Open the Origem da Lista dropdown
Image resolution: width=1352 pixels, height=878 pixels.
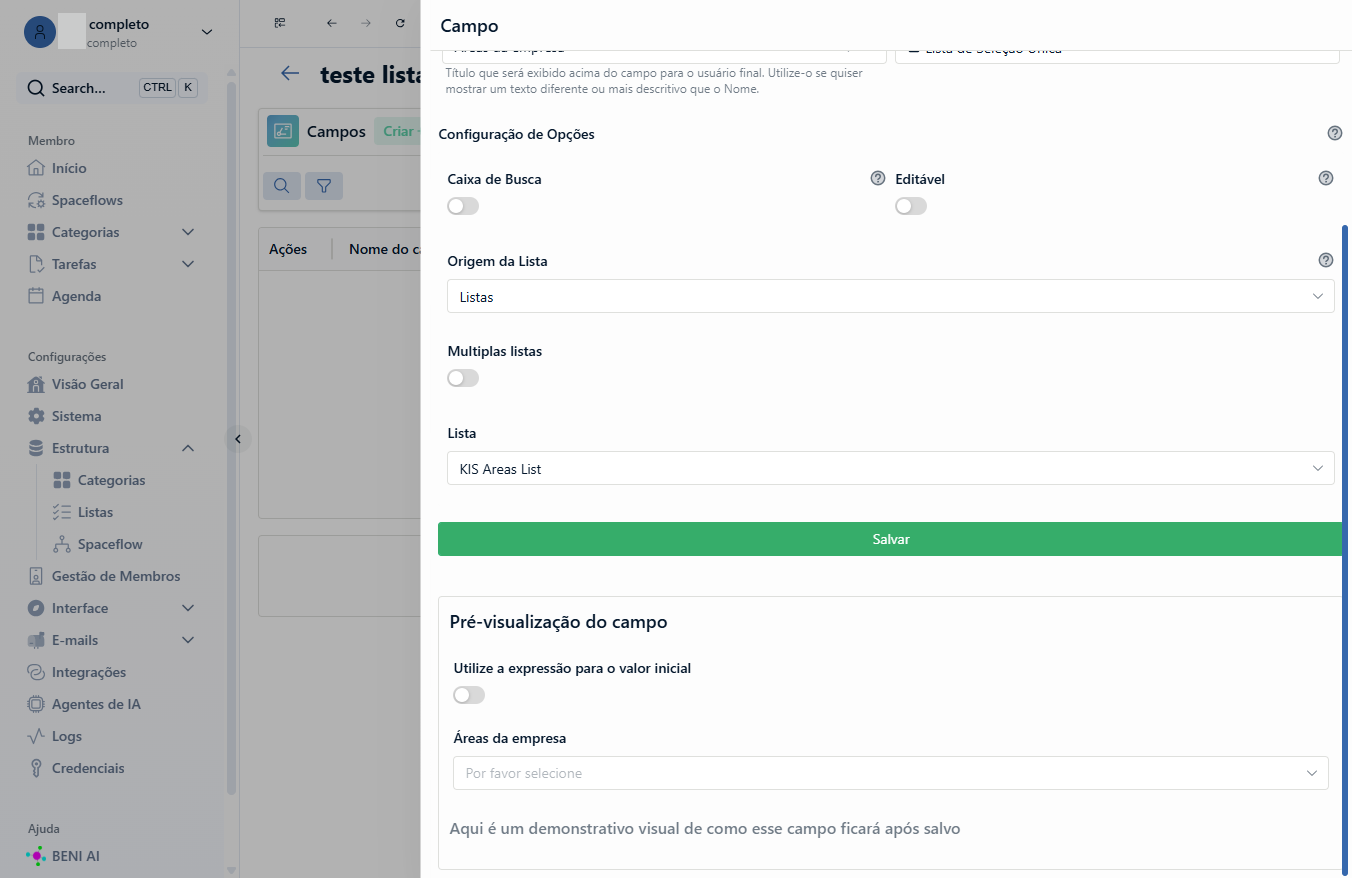click(x=890, y=296)
